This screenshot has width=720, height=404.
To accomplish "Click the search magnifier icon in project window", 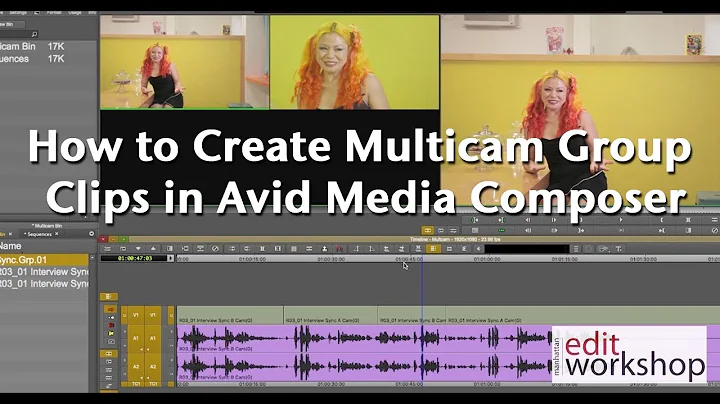I will [x=34, y=34].
